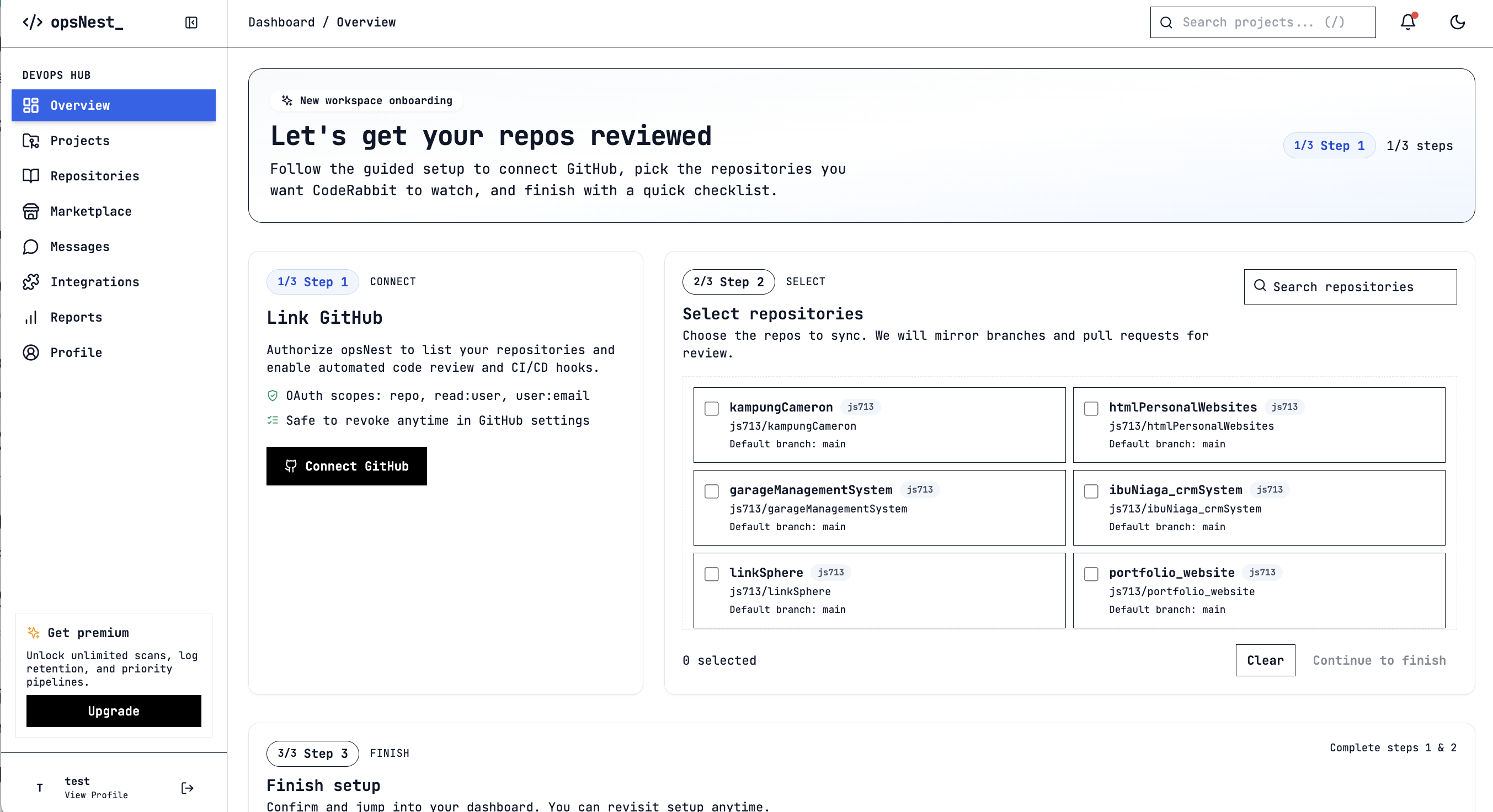Open the notifications bell
This screenshot has width=1493, height=812.
1408,22
